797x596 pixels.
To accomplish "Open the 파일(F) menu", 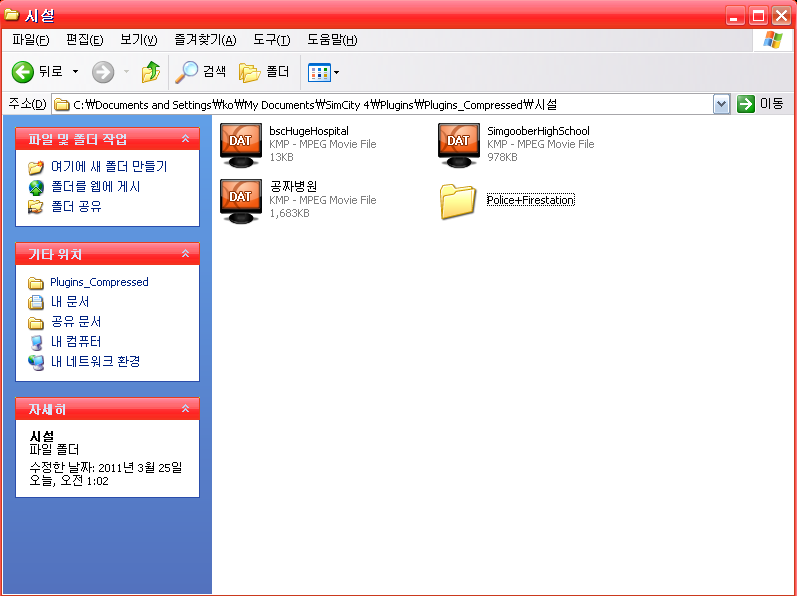I will 30,40.
